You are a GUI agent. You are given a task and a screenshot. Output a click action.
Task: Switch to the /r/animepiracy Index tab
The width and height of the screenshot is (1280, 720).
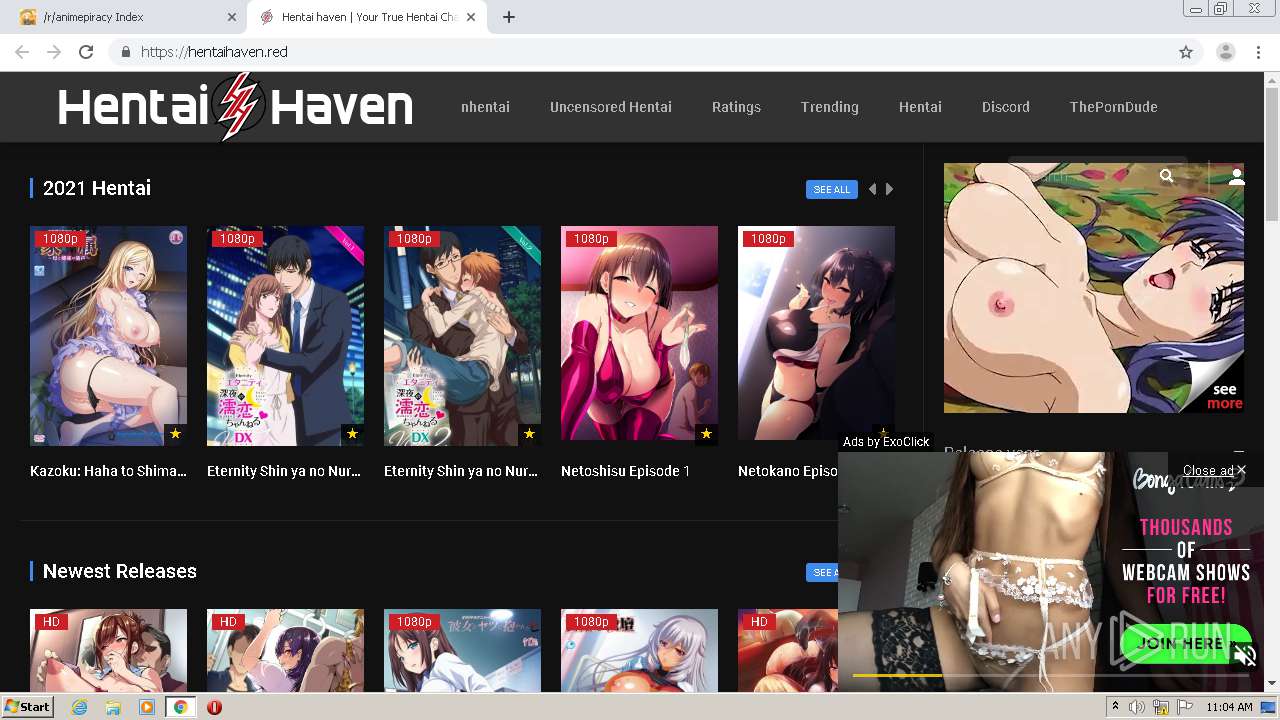pyautogui.click(x=125, y=17)
